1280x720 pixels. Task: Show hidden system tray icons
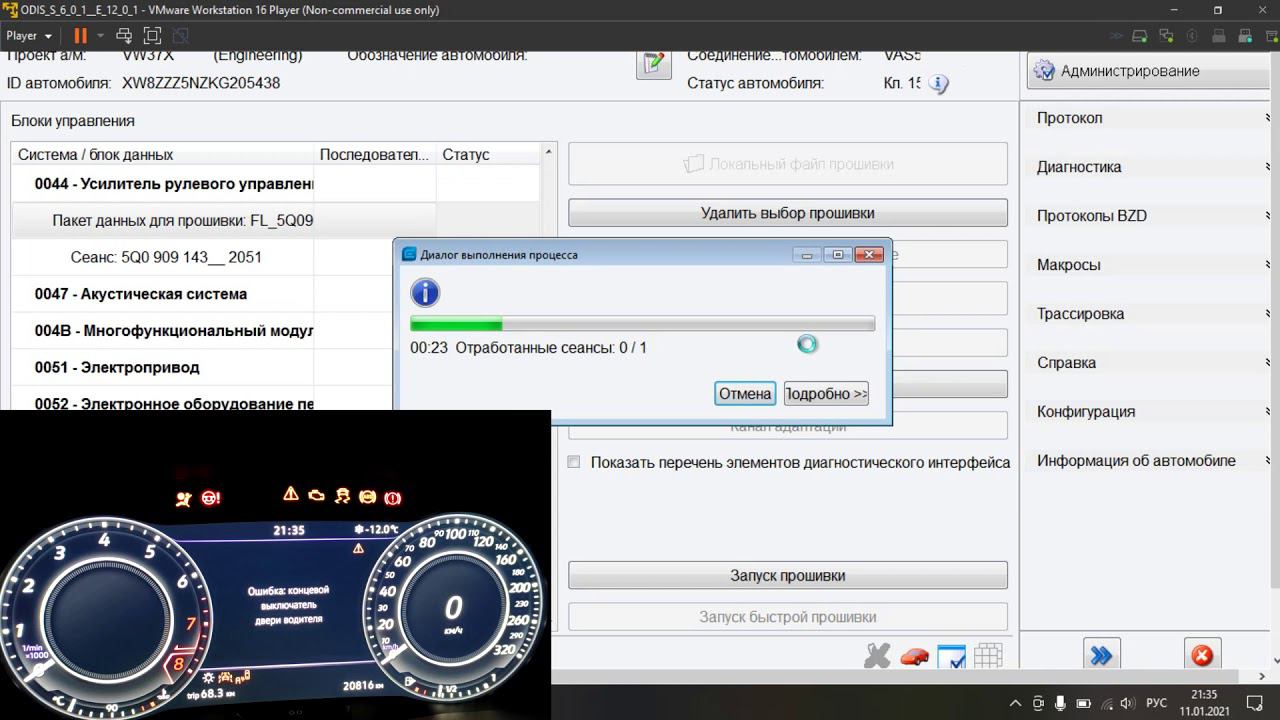1016,703
